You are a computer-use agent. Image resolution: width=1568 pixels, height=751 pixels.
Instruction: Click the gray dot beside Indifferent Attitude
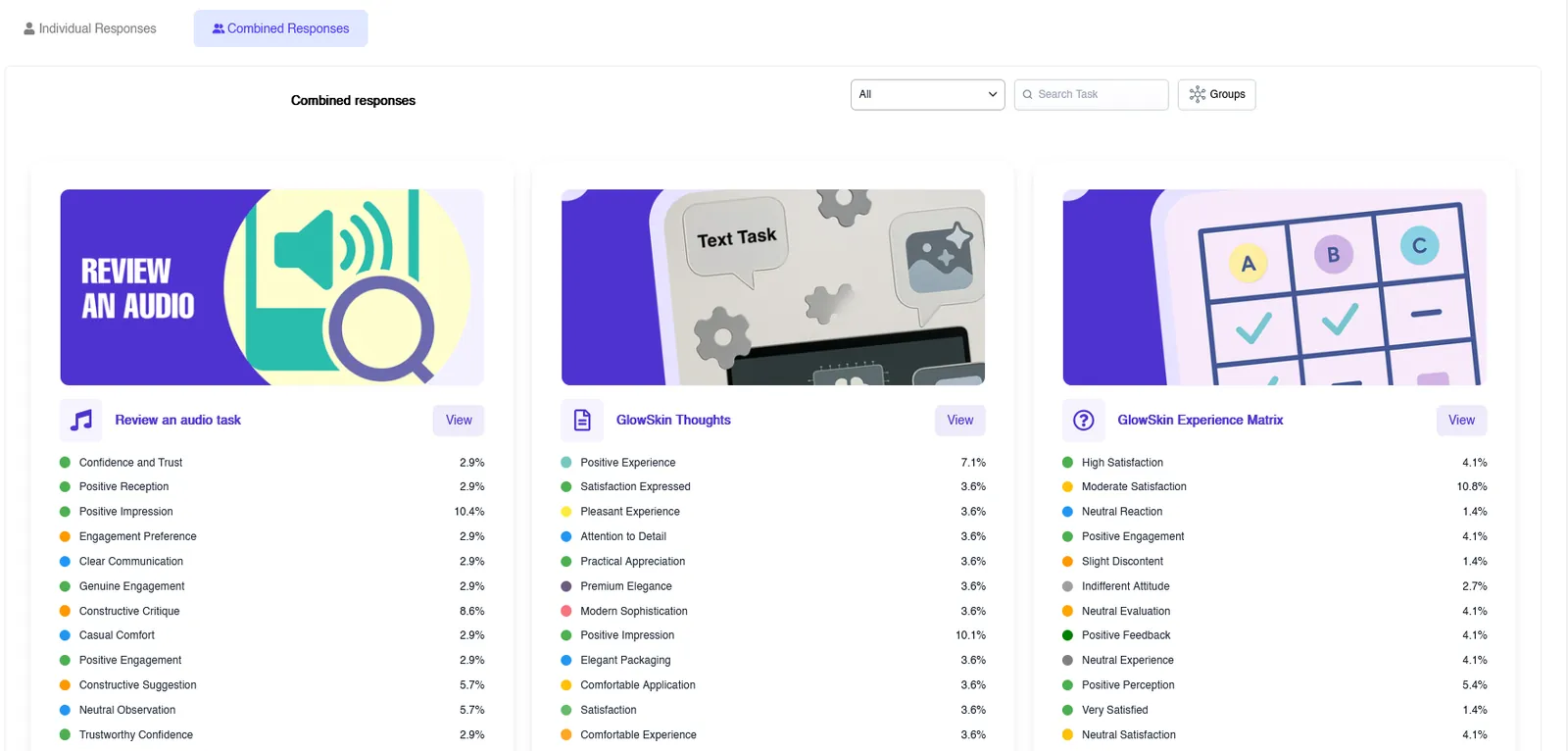point(1068,586)
